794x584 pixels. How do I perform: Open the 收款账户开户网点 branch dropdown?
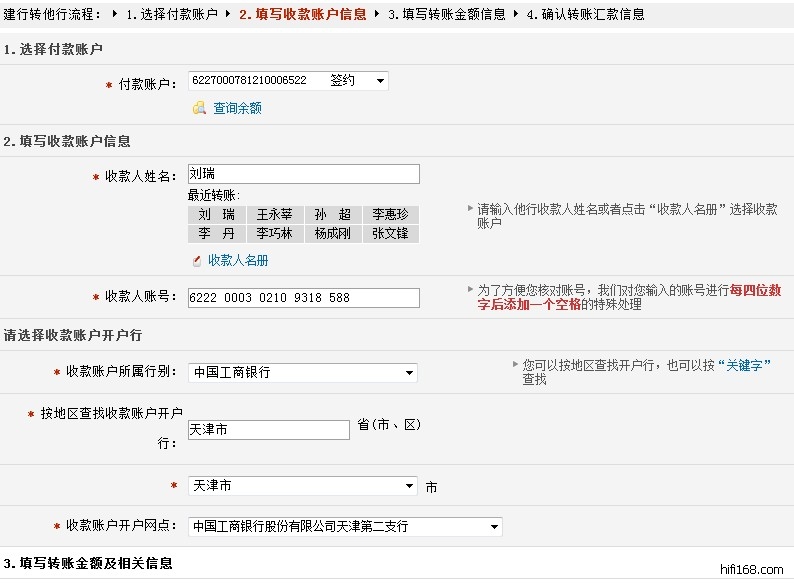(493, 526)
